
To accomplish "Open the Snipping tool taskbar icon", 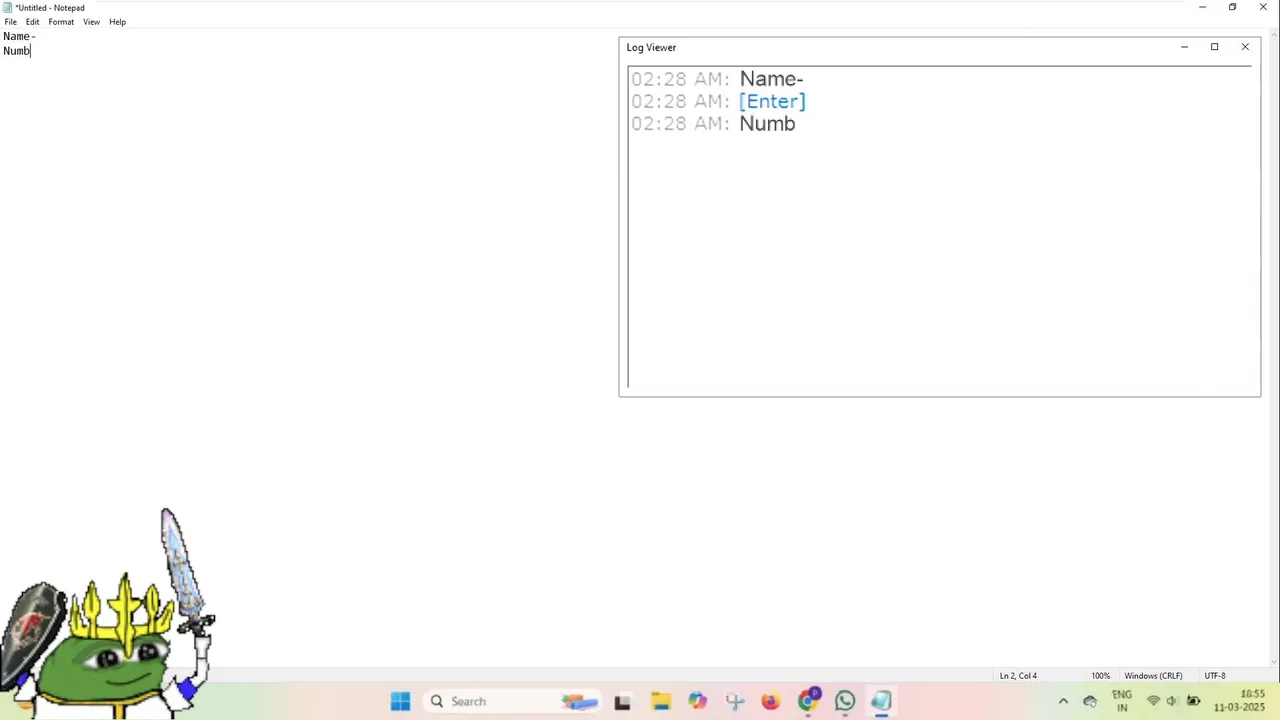I will pos(734,702).
